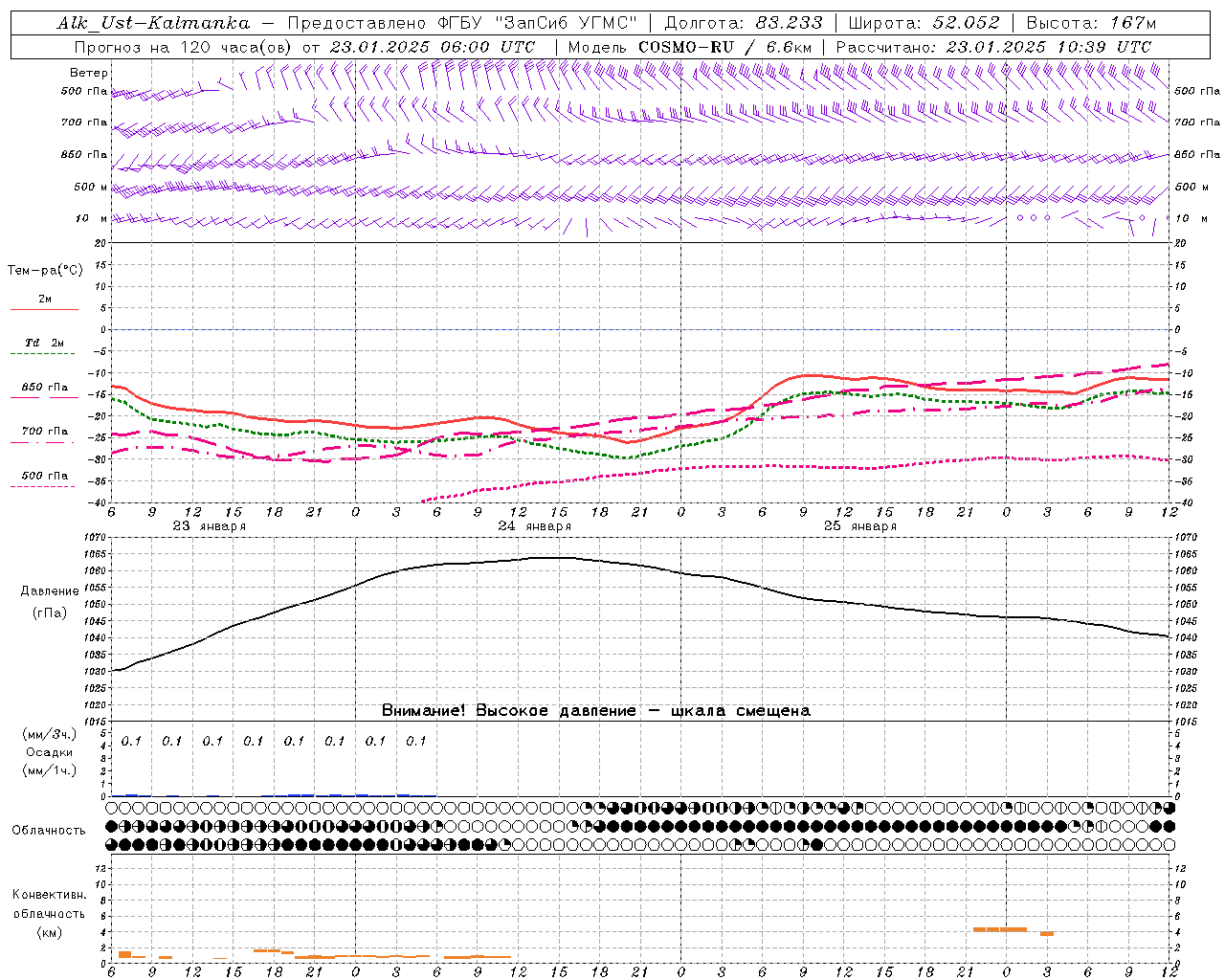Click the (гПа) unit under Давление

[x=50, y=613]
